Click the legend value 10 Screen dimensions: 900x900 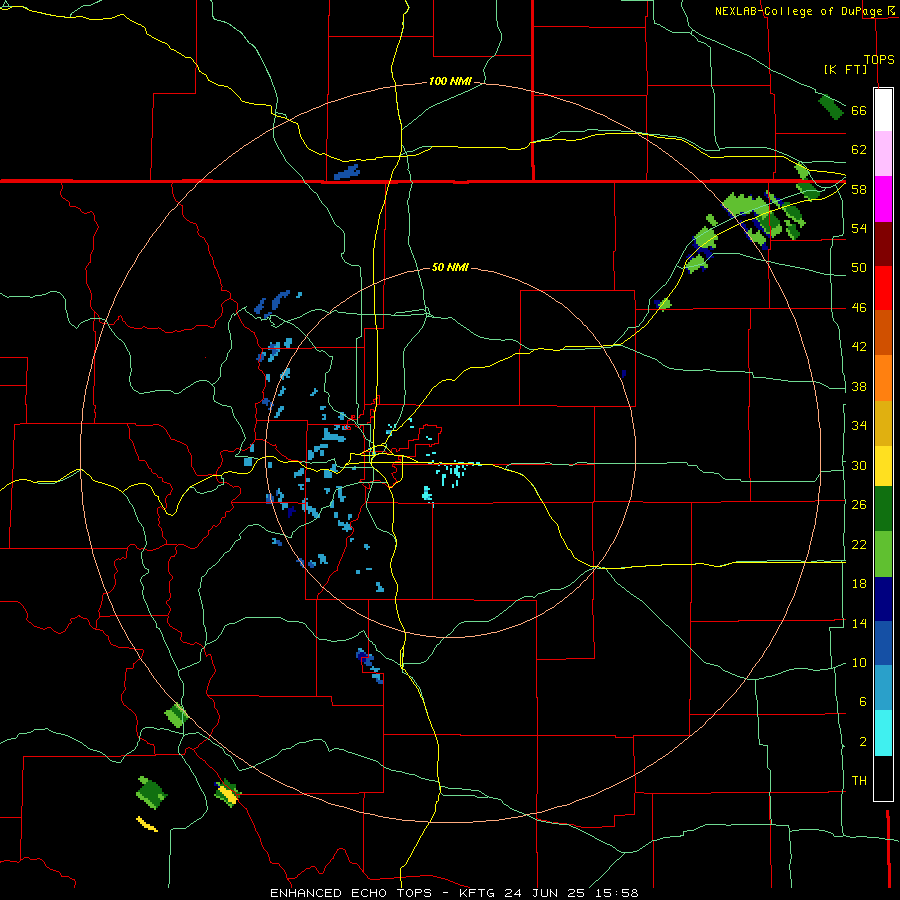click(x=859, y=662)
